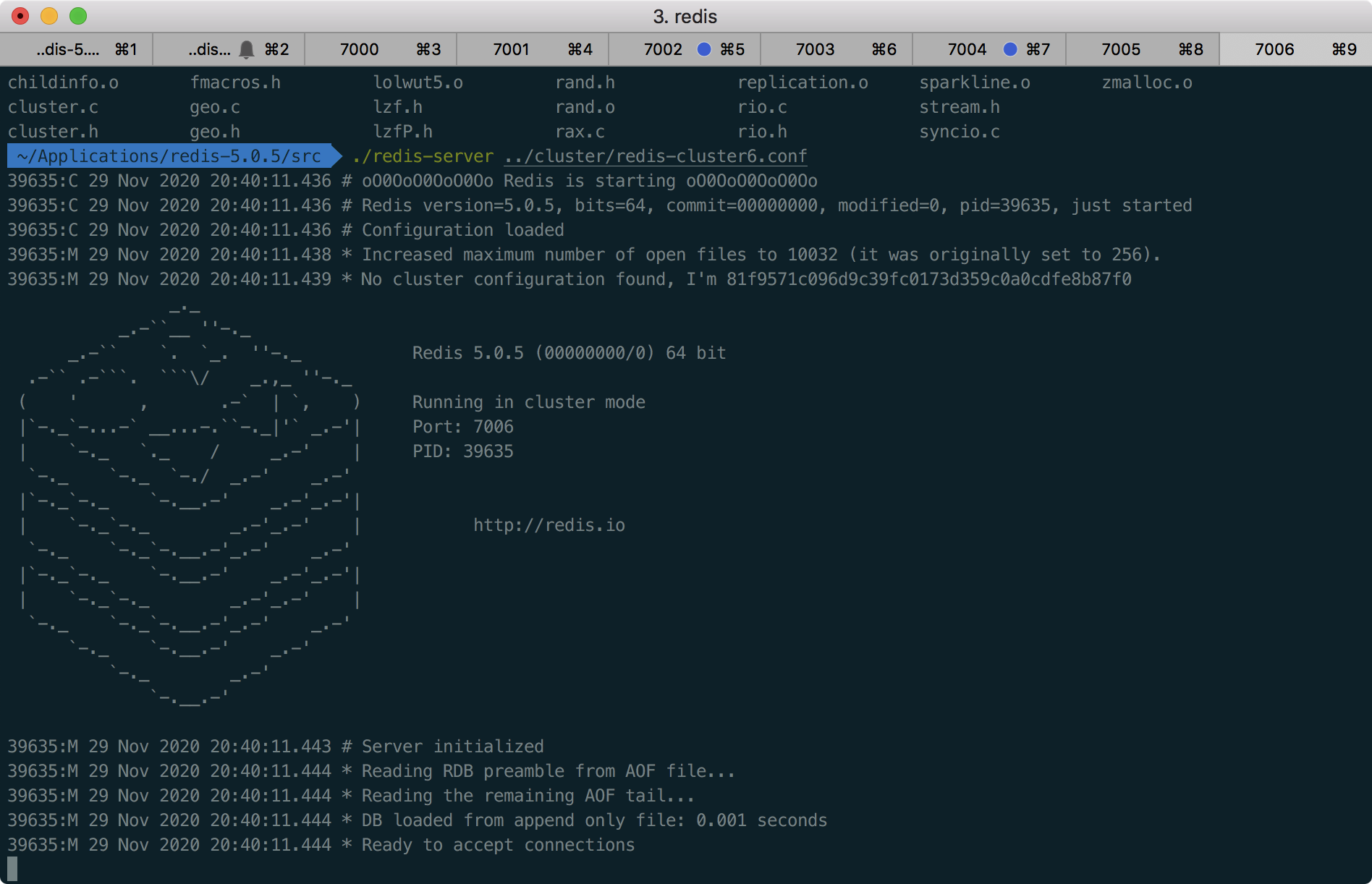The image size is (1372, 884).
Task: Switch to the 7003 tab
Action: 837,49
